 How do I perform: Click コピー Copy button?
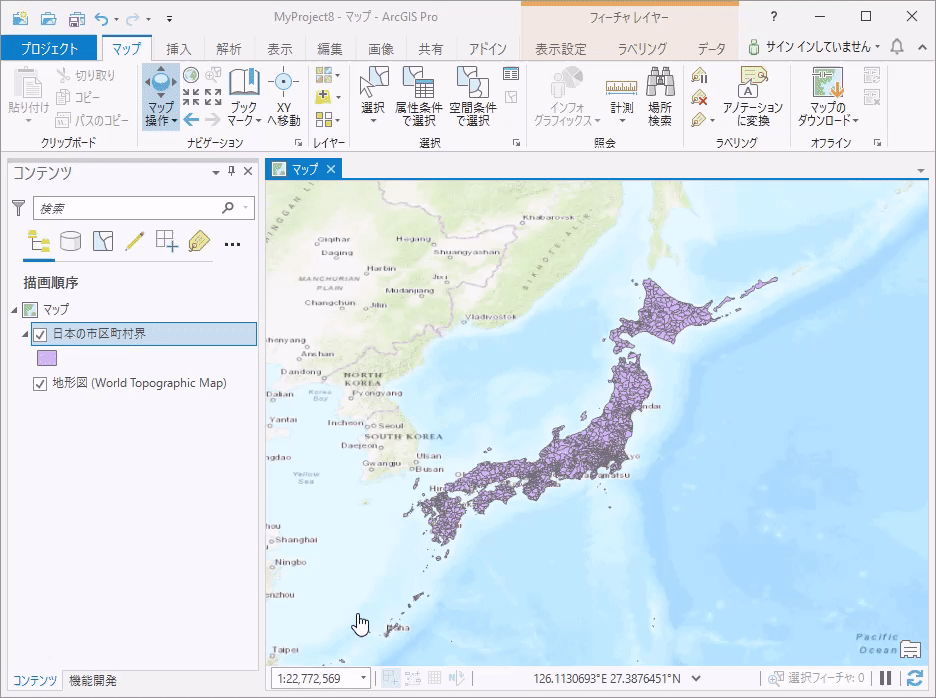pyautogui.click(x=78, y=97)
